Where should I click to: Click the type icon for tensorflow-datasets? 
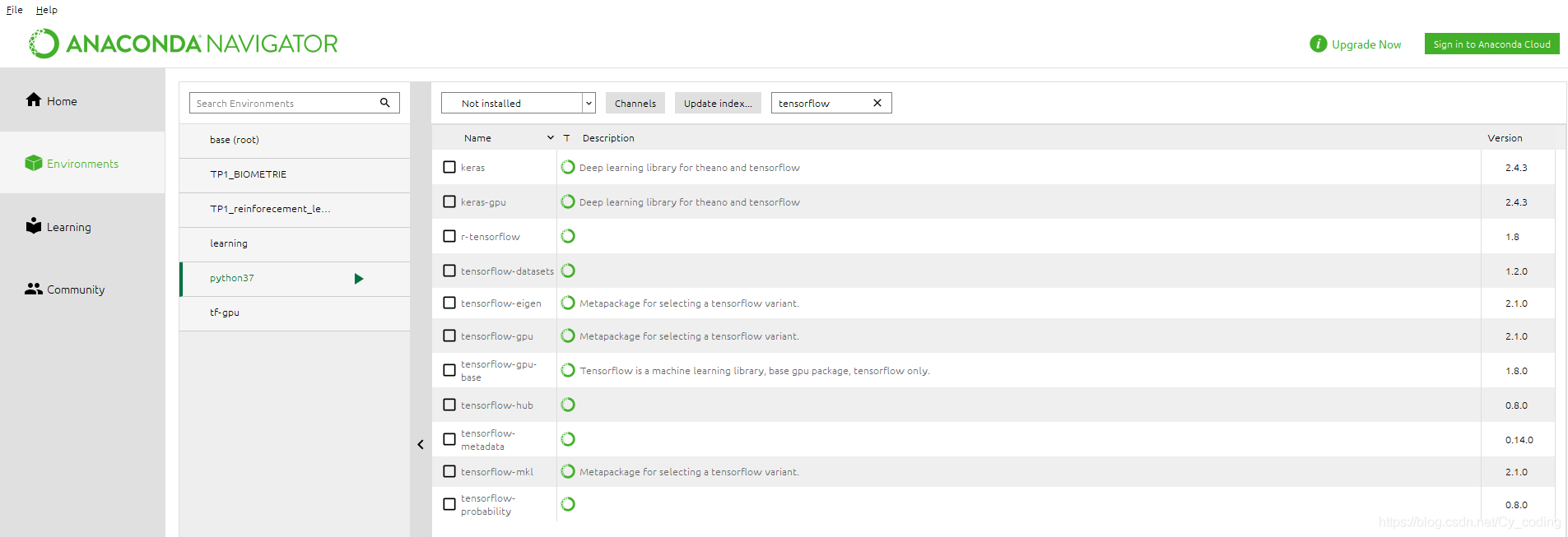point(568,271)
